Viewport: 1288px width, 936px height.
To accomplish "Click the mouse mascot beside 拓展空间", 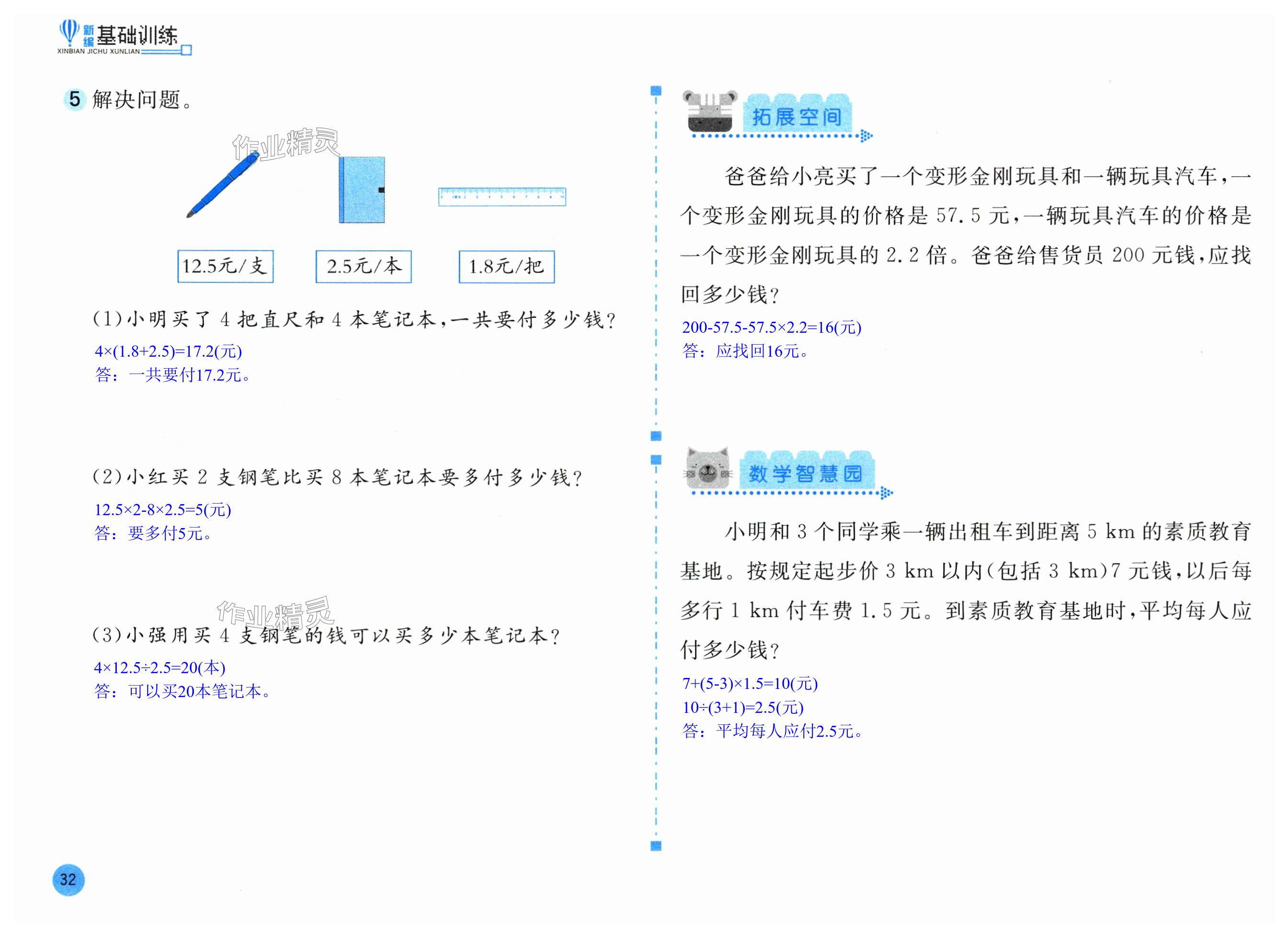I will pyautogui.click(x=710, y=111).
